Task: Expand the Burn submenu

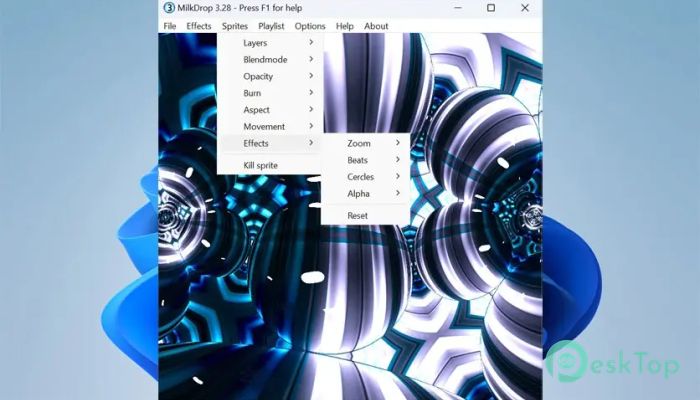Action: (x=269, y=93)
